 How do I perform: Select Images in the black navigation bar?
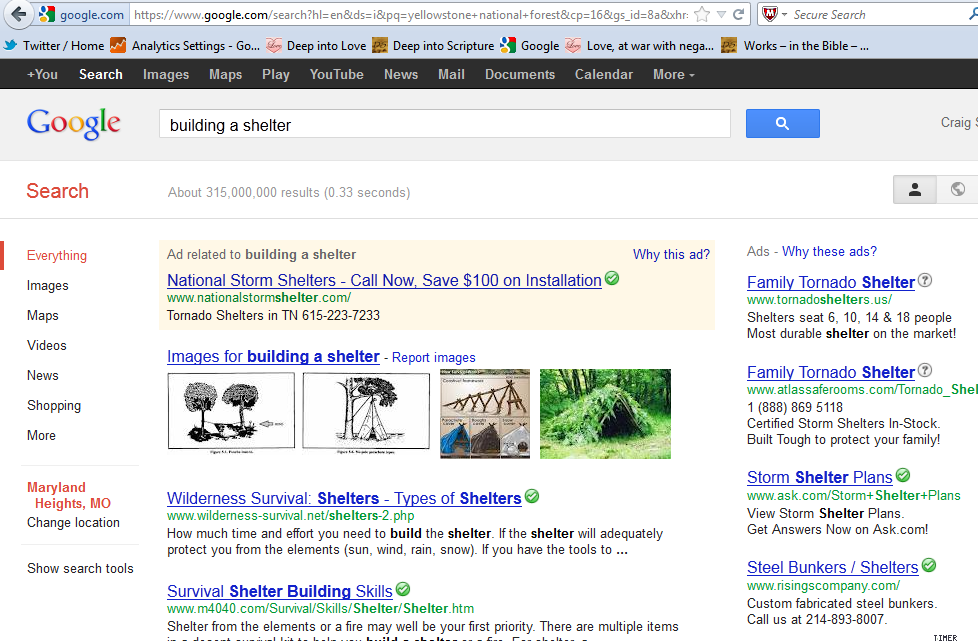point(166,74)
